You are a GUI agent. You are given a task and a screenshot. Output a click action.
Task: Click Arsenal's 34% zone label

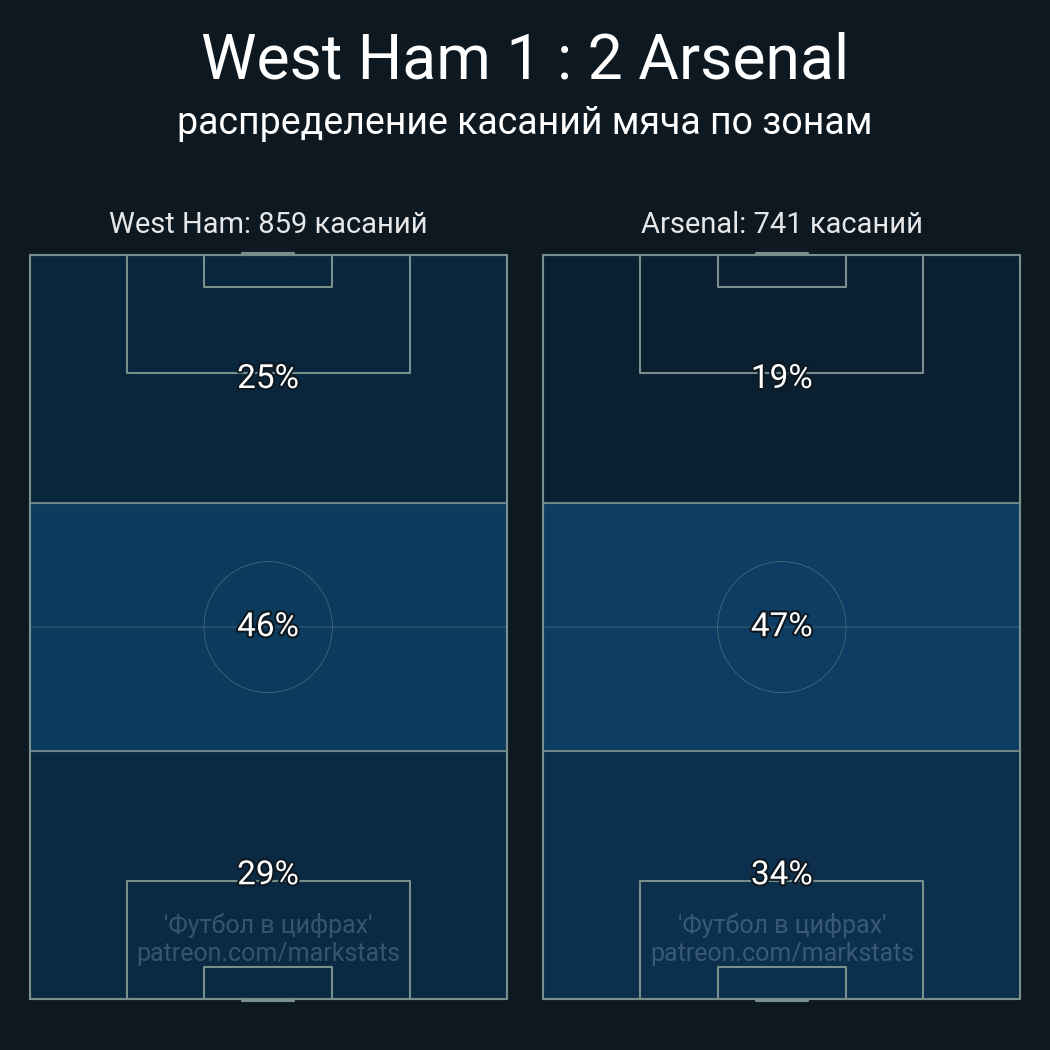click(x=781, y=873)
